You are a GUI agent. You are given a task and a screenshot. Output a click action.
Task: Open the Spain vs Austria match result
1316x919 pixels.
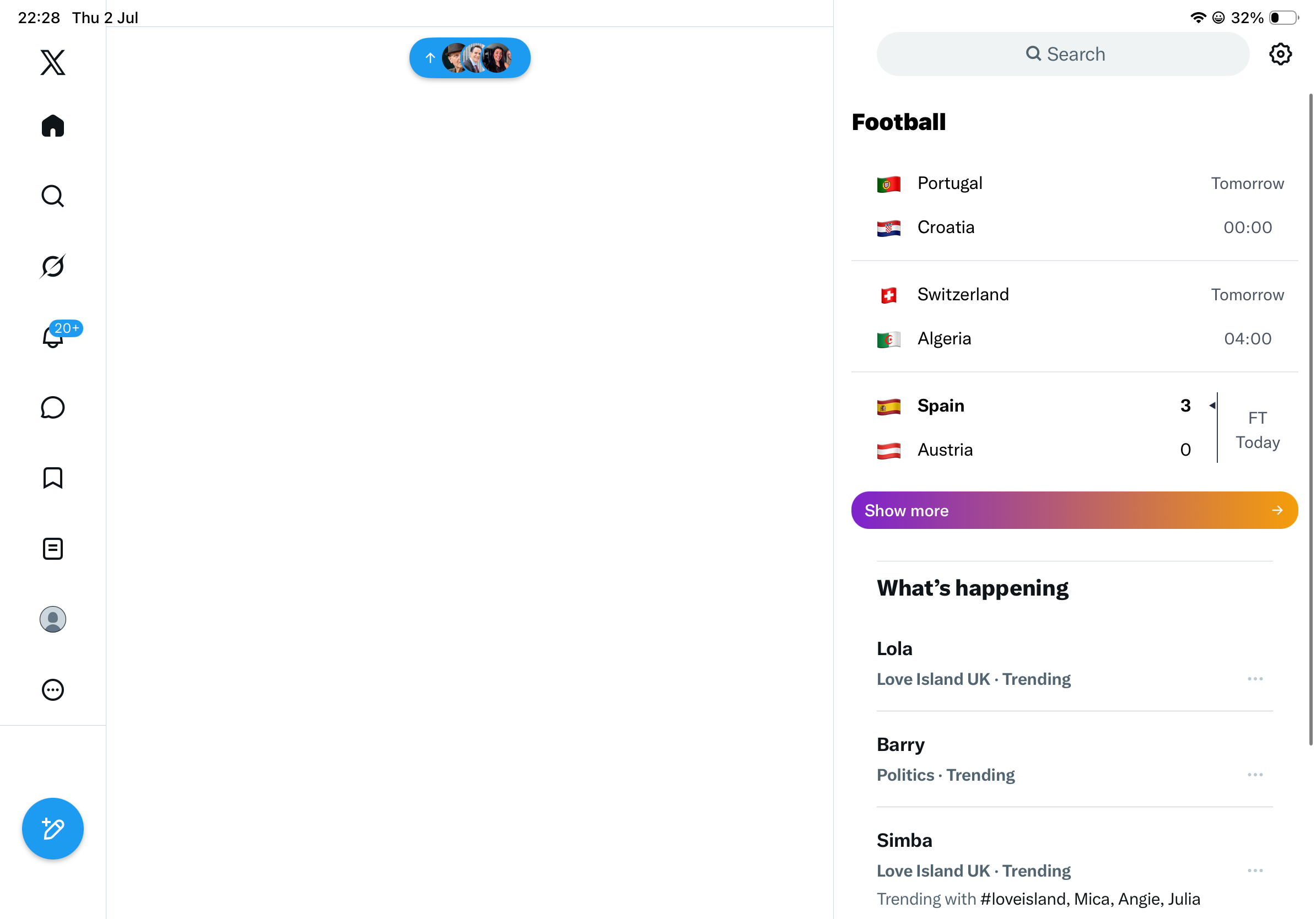coord(1074,428)
